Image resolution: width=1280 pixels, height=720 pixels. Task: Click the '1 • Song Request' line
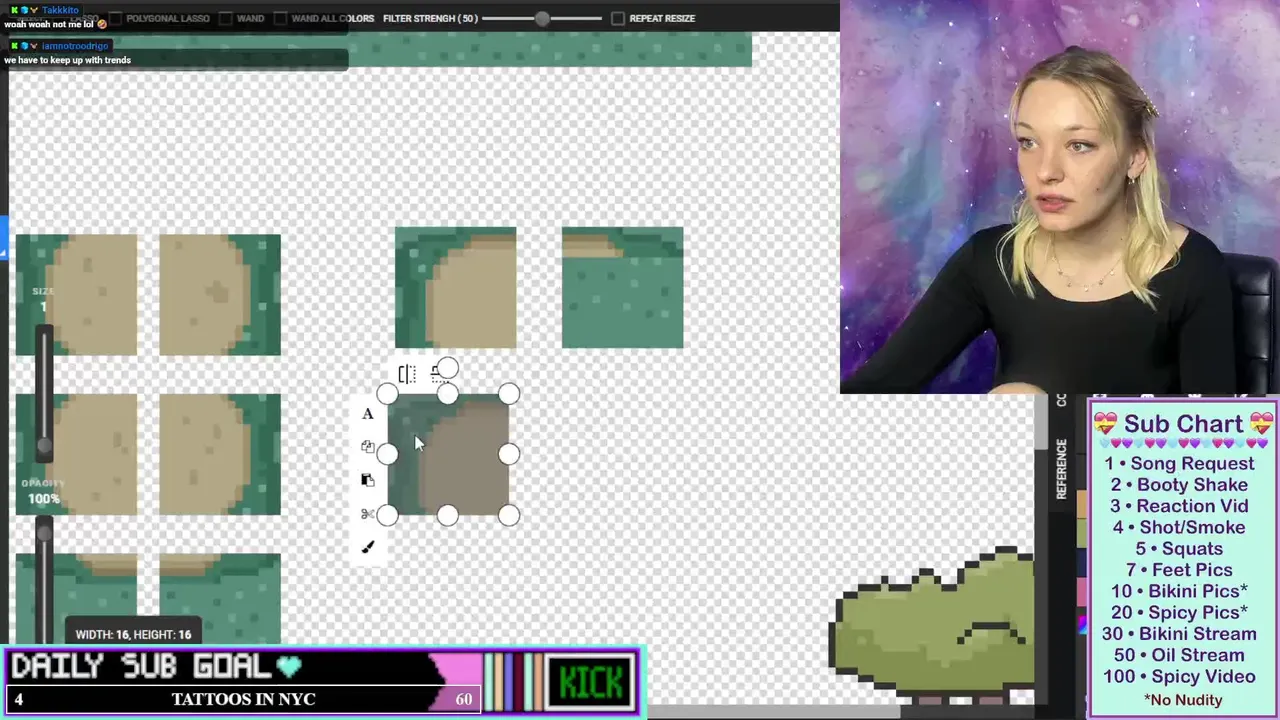1179,463
